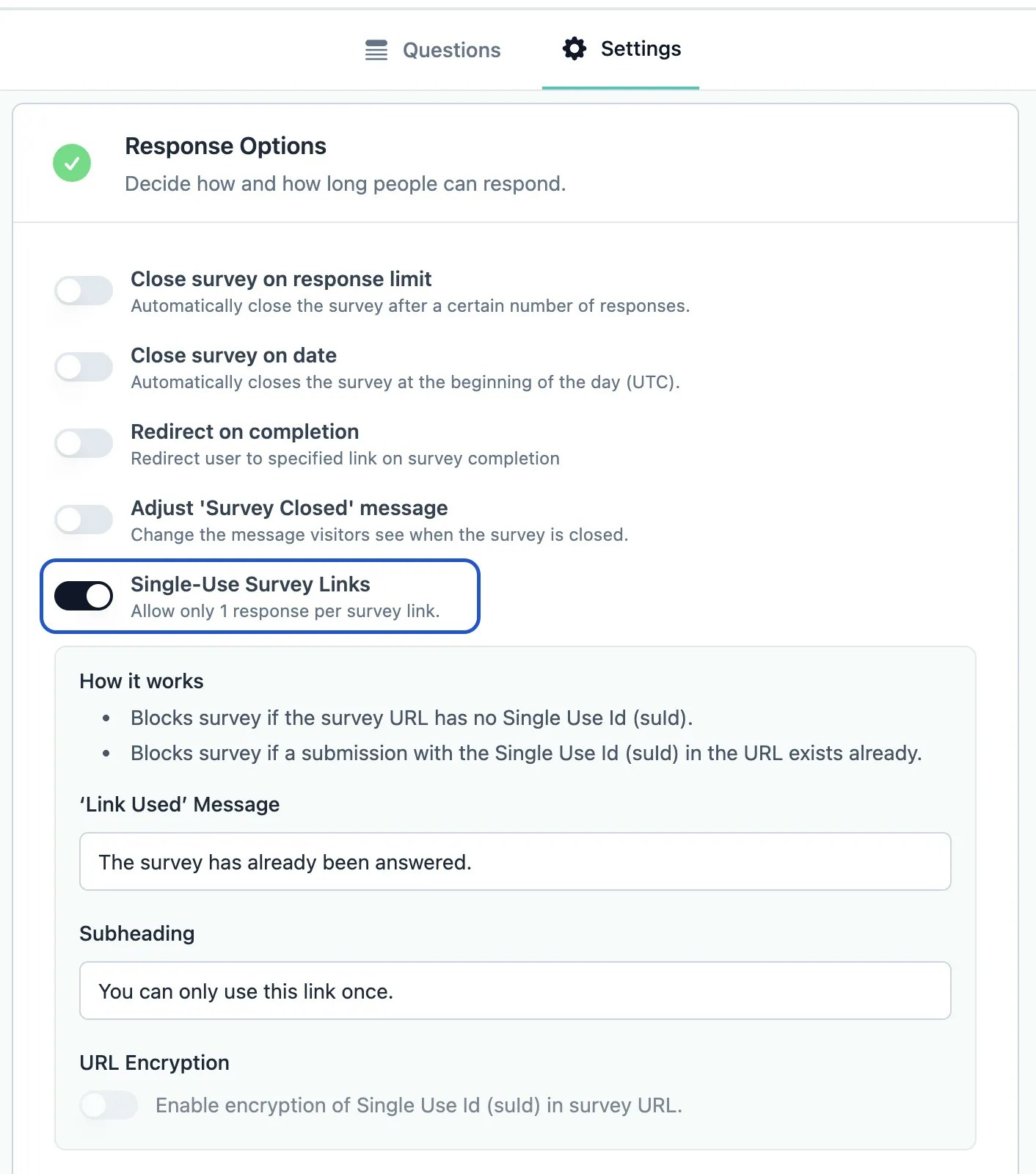Click the 'Close survey on date' label
The width and height of the screenshot is (1036, 1174).
233,356
